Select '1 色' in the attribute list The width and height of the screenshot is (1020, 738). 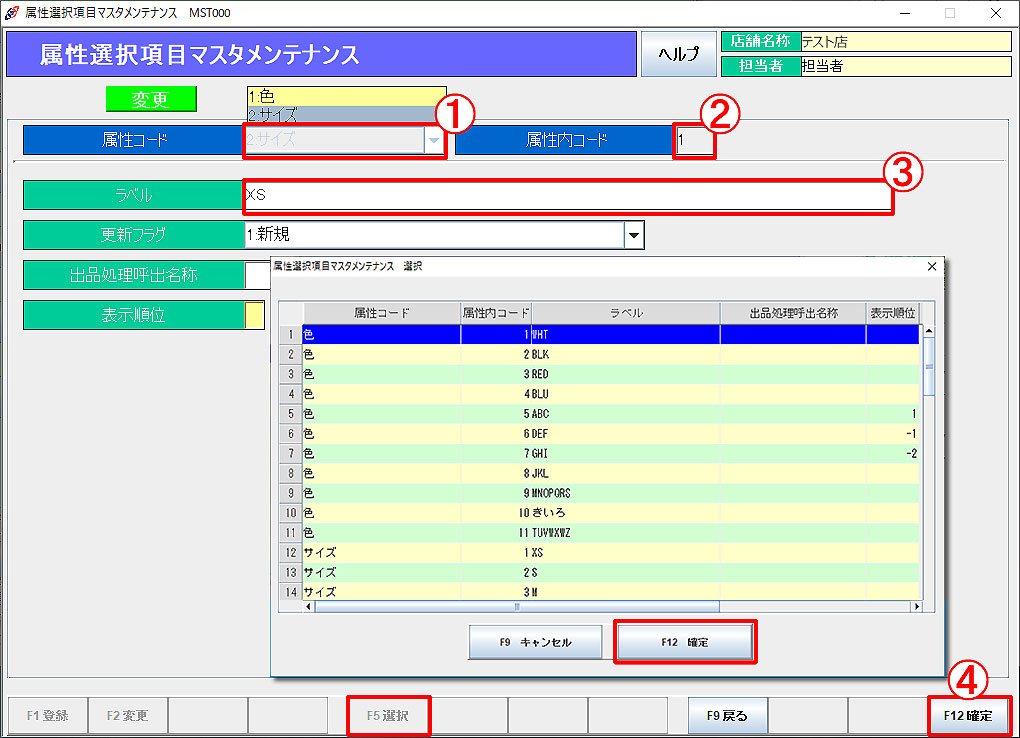[345, 96]
